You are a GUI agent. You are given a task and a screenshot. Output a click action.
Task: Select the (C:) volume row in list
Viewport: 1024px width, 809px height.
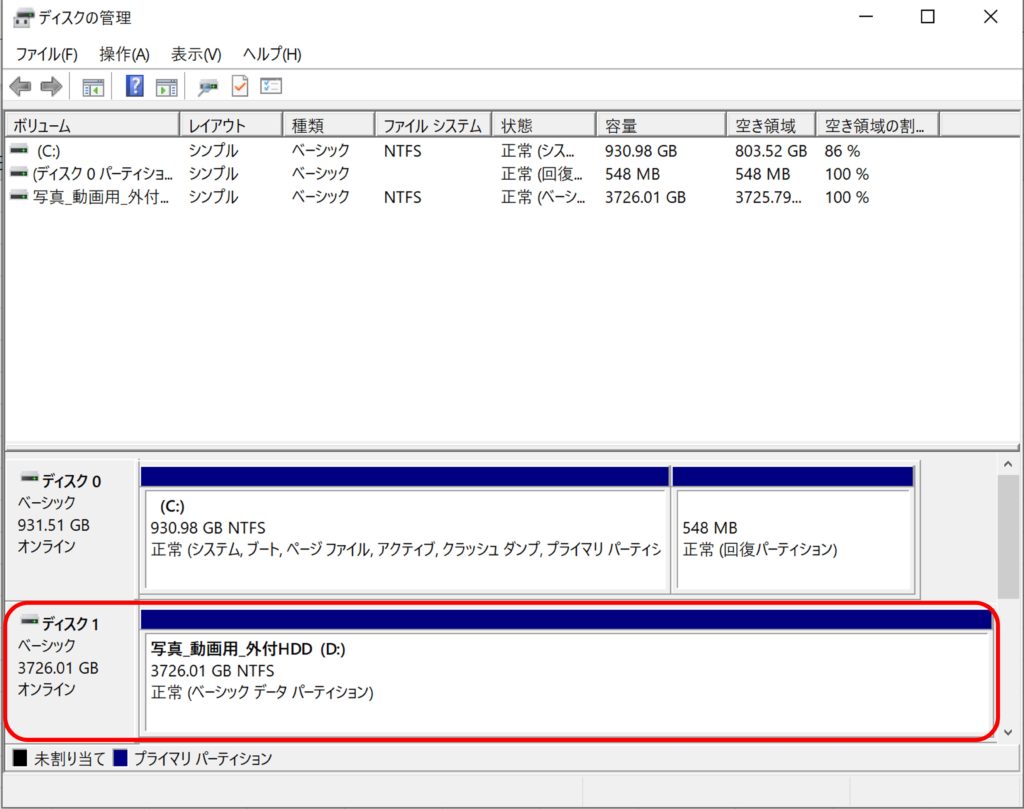48,151
